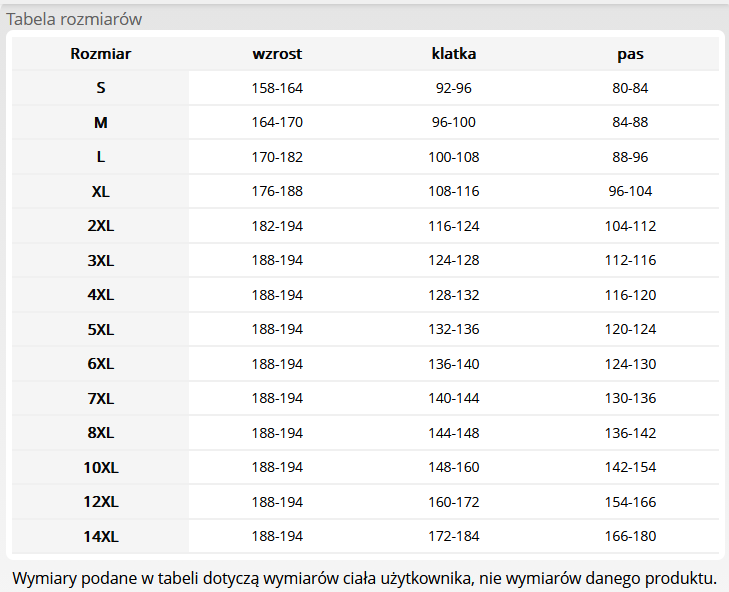
Task: Click the 'Tabela rozmiarów' heading
Action: tap(74, 19)
